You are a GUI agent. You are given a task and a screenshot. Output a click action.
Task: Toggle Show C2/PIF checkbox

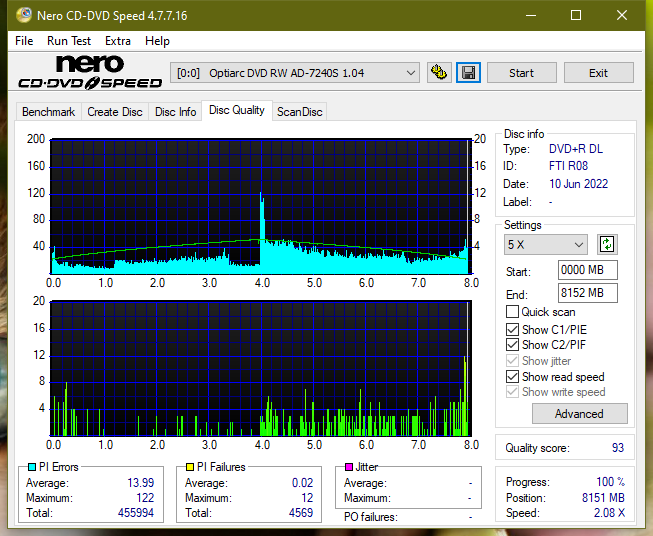(x=512, y=345)
